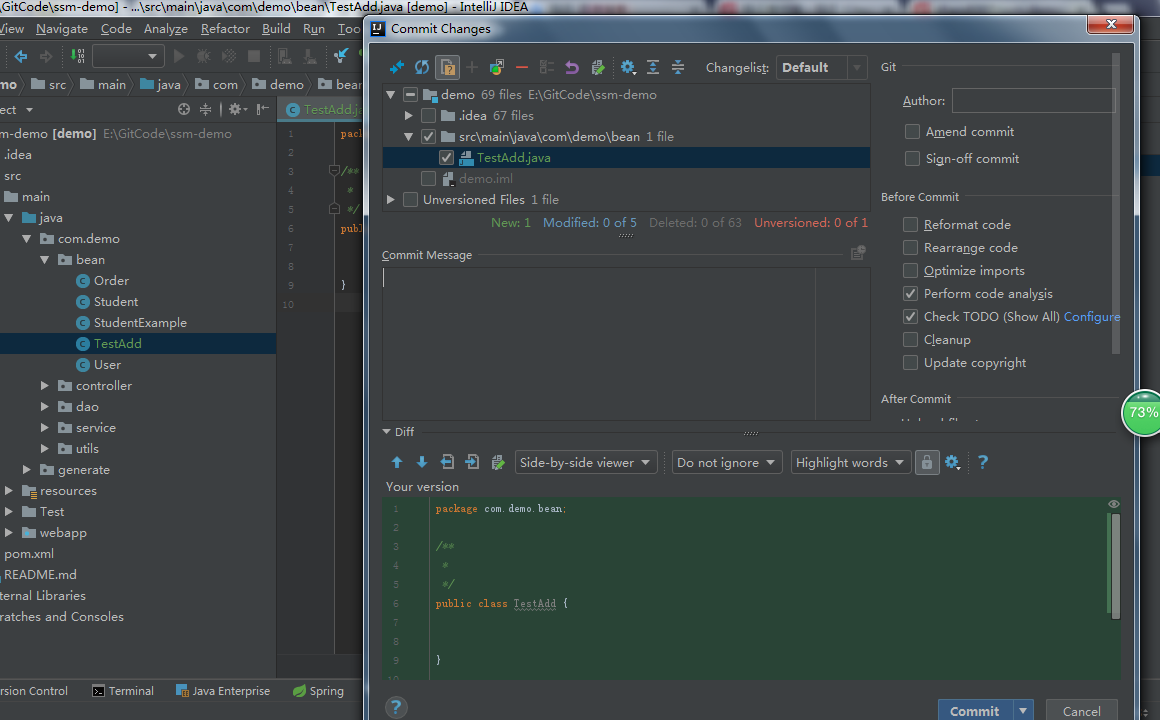Refresh the changes list in Commit dialog
This screenshot has width=1160, height=720.
[422, 67]
